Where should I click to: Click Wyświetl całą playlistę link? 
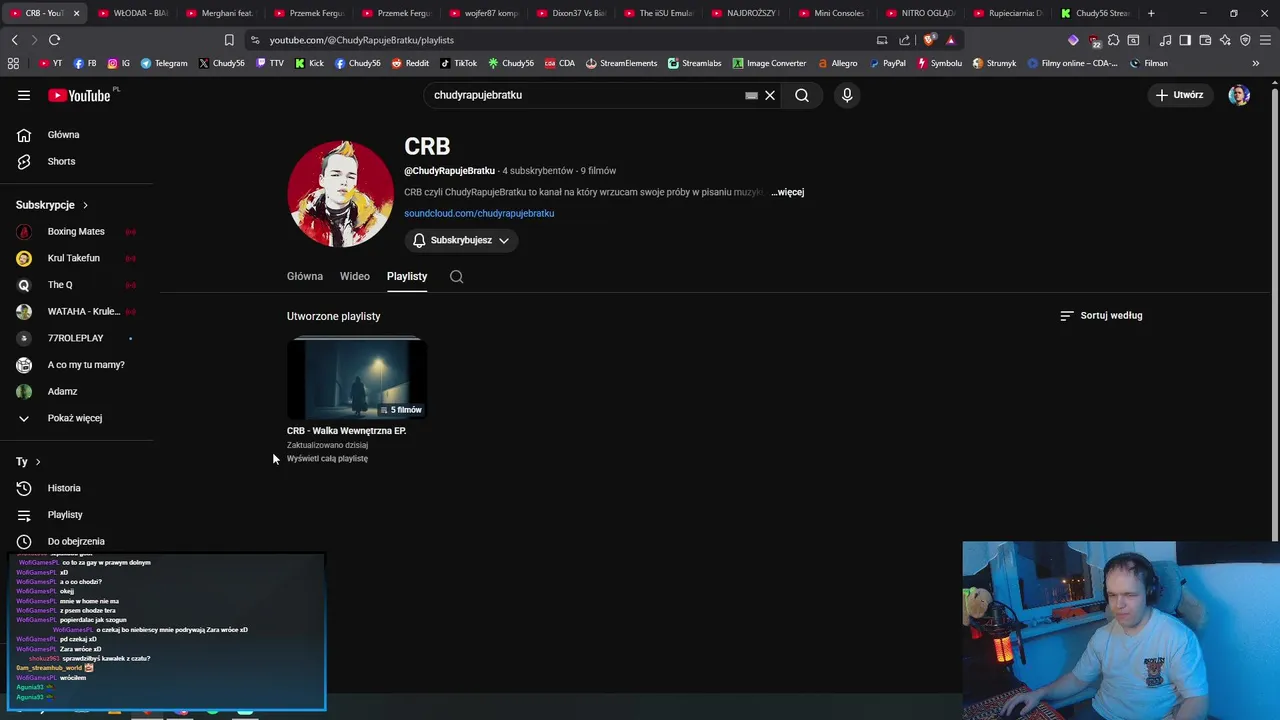coord(327,459)
